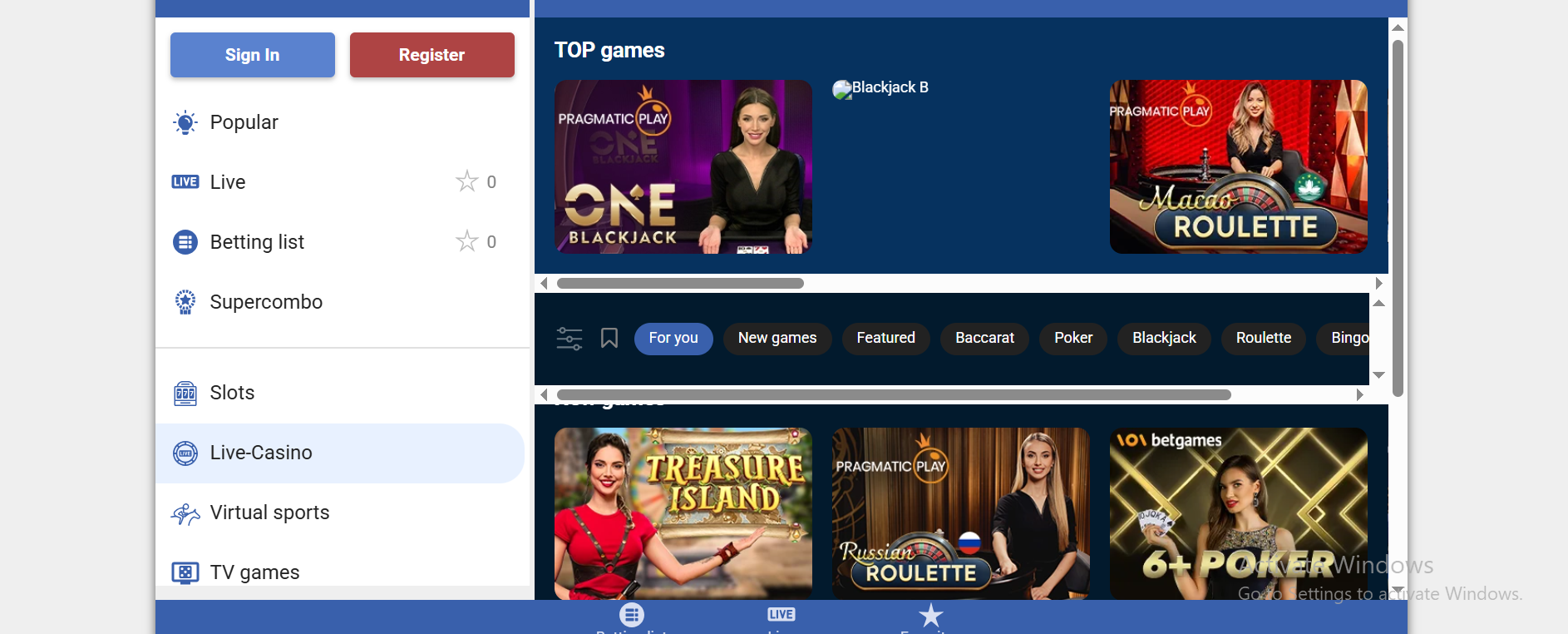Screen dimensions: 1568x634
Task: Click the Sign In button
Action: 253,55
